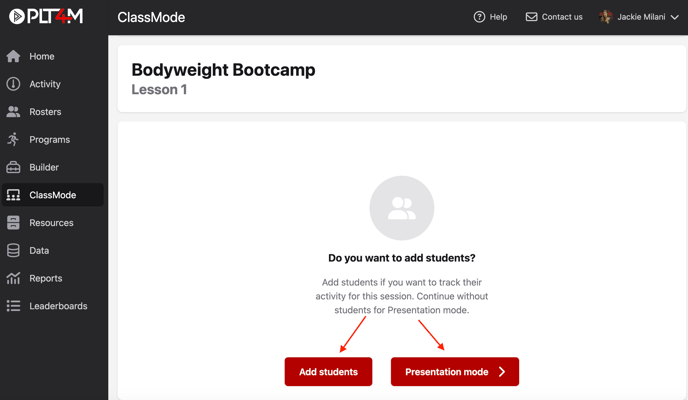Image resolution: width=688 pixels, height=400 pixels.
Task: Start Presentation mode
Action: 454,372
